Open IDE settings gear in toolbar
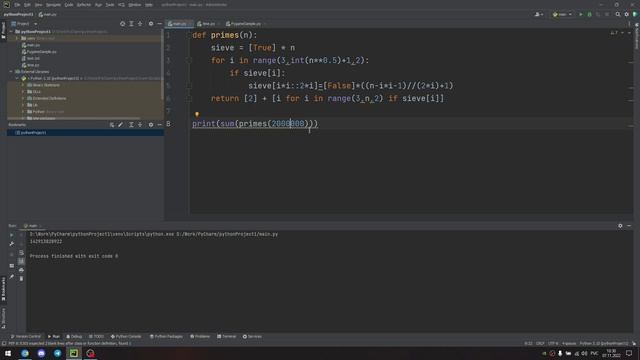 627,14
